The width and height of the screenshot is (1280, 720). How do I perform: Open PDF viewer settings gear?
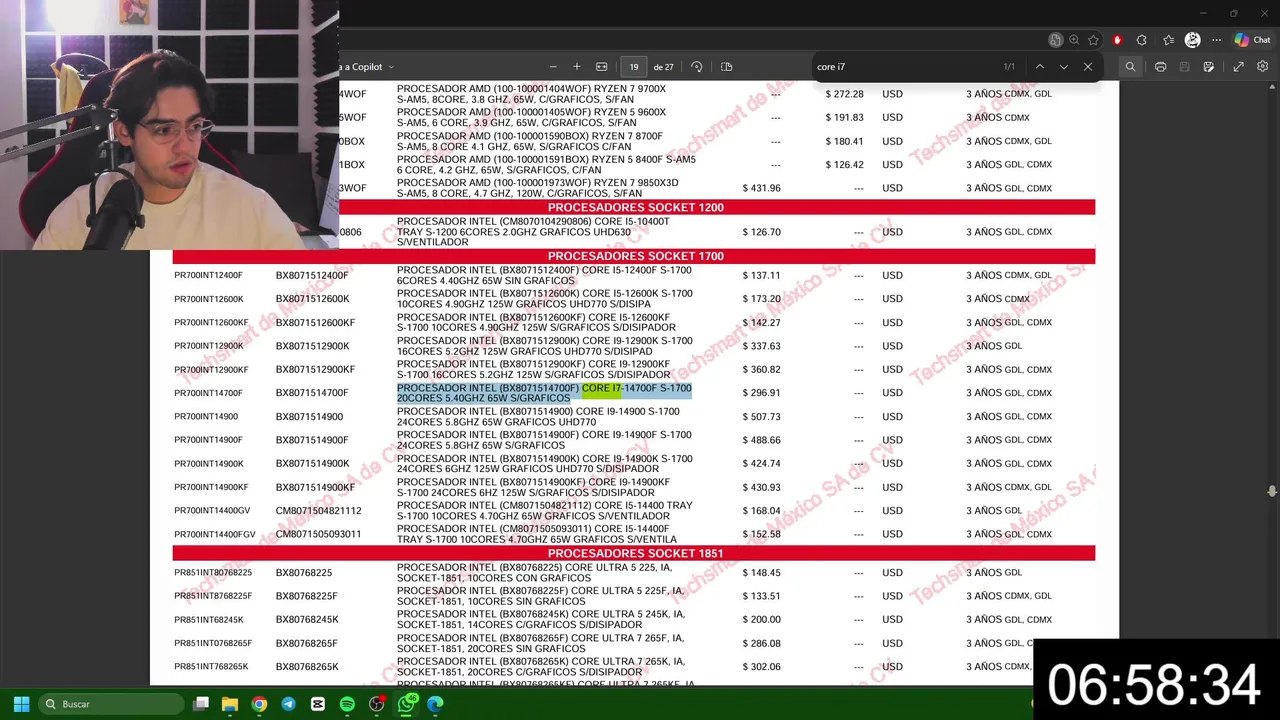point(1263,67)
